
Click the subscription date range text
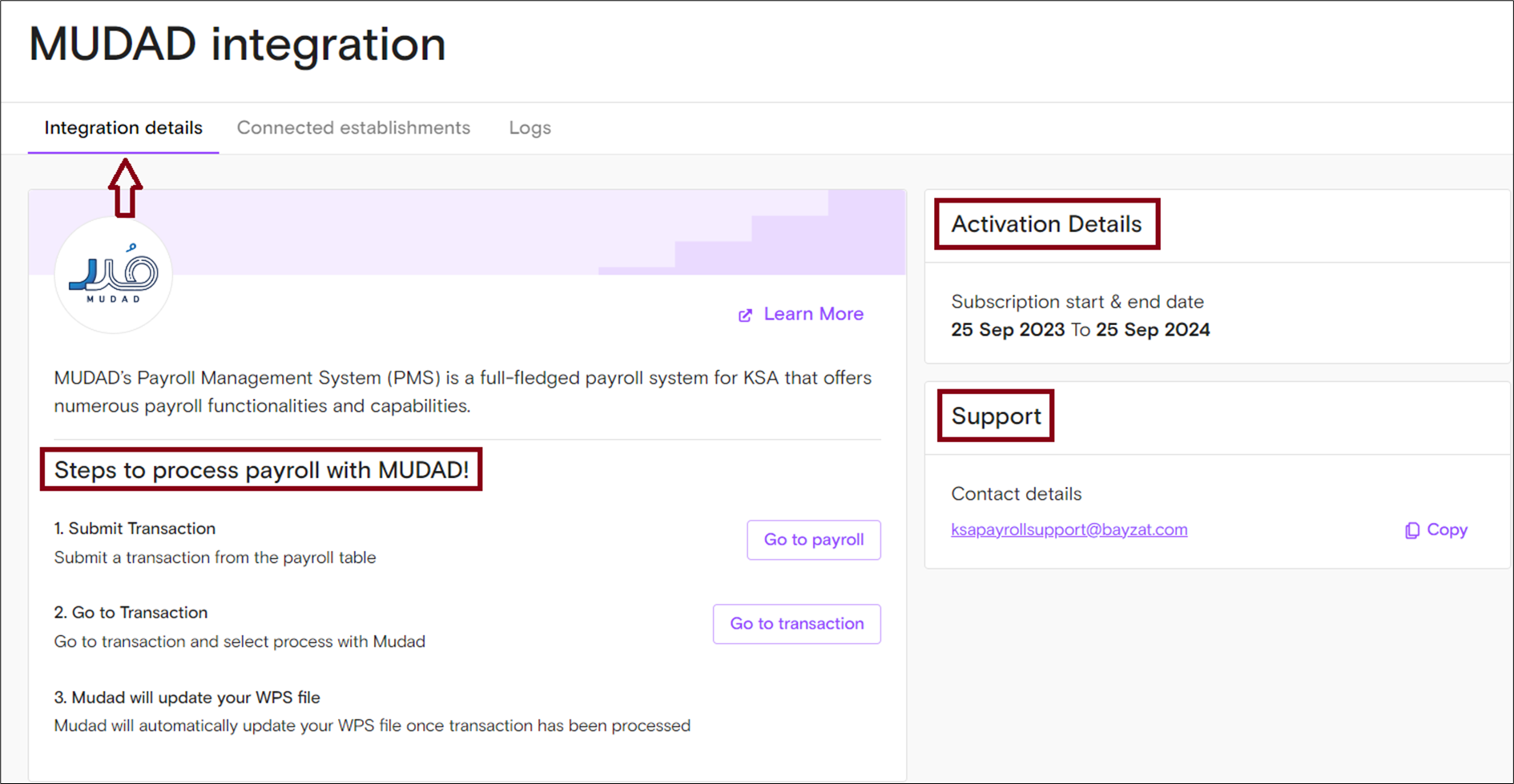(1080, 330)
